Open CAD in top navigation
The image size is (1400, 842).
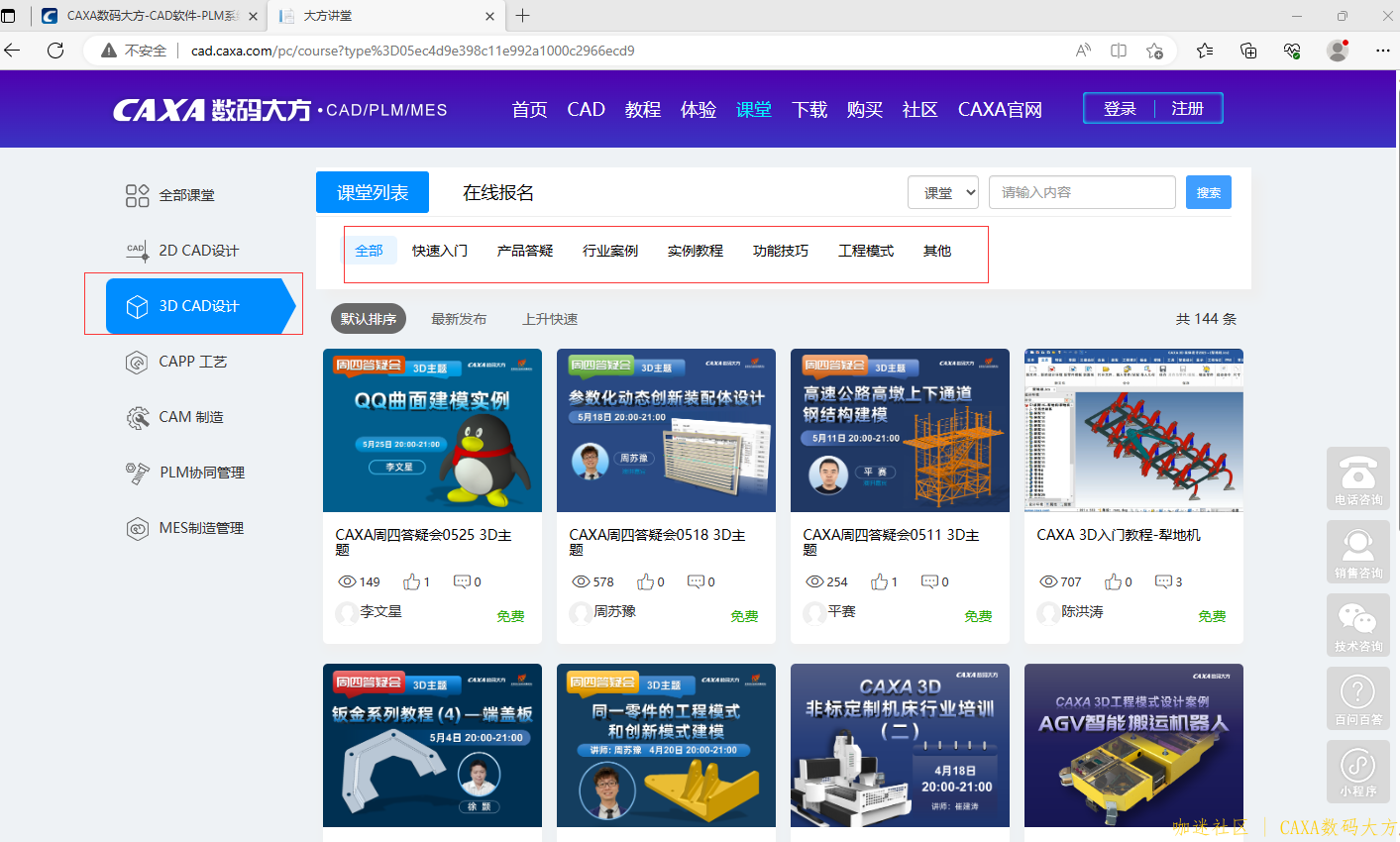[x=586, y=109]
